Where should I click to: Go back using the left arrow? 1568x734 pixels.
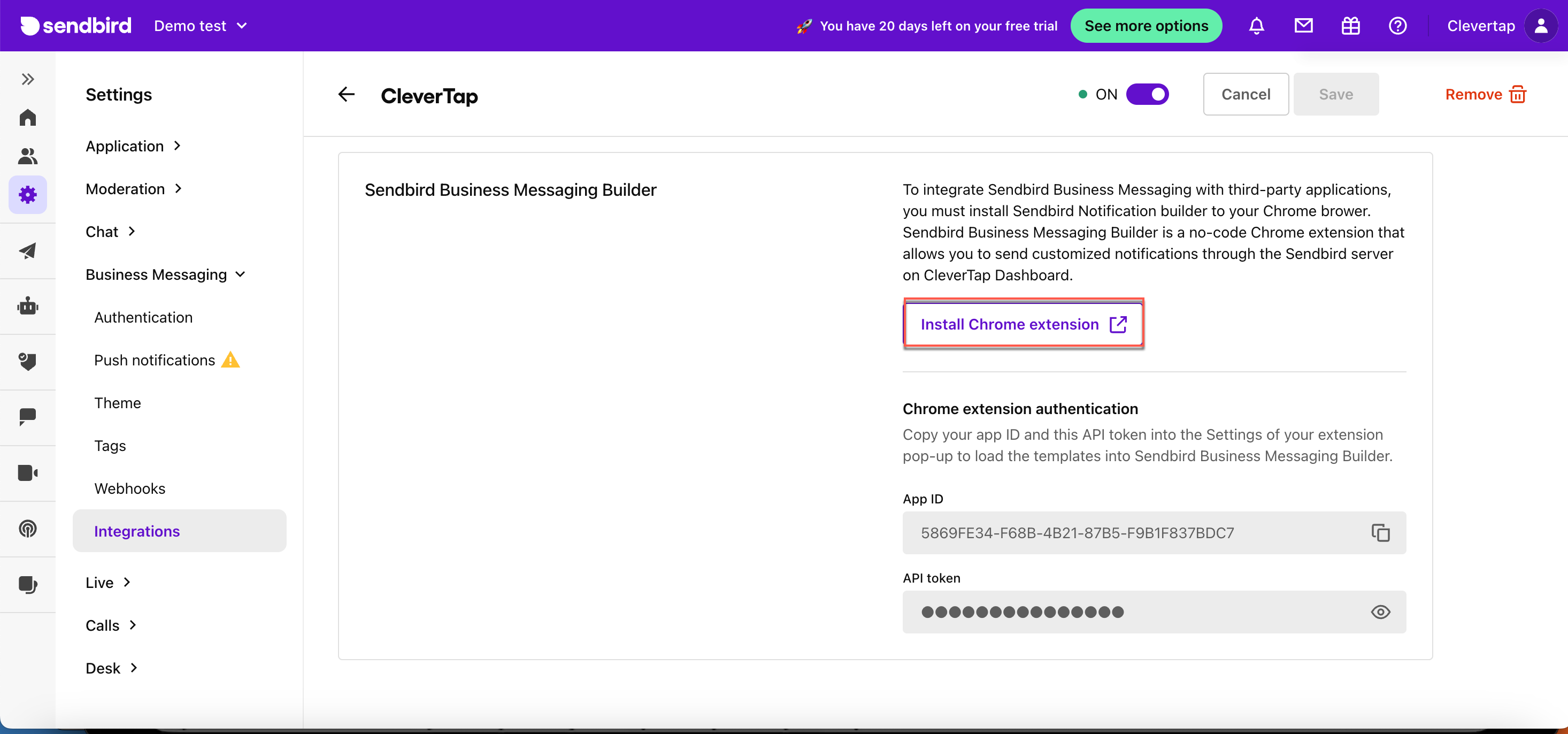(347, 94)
